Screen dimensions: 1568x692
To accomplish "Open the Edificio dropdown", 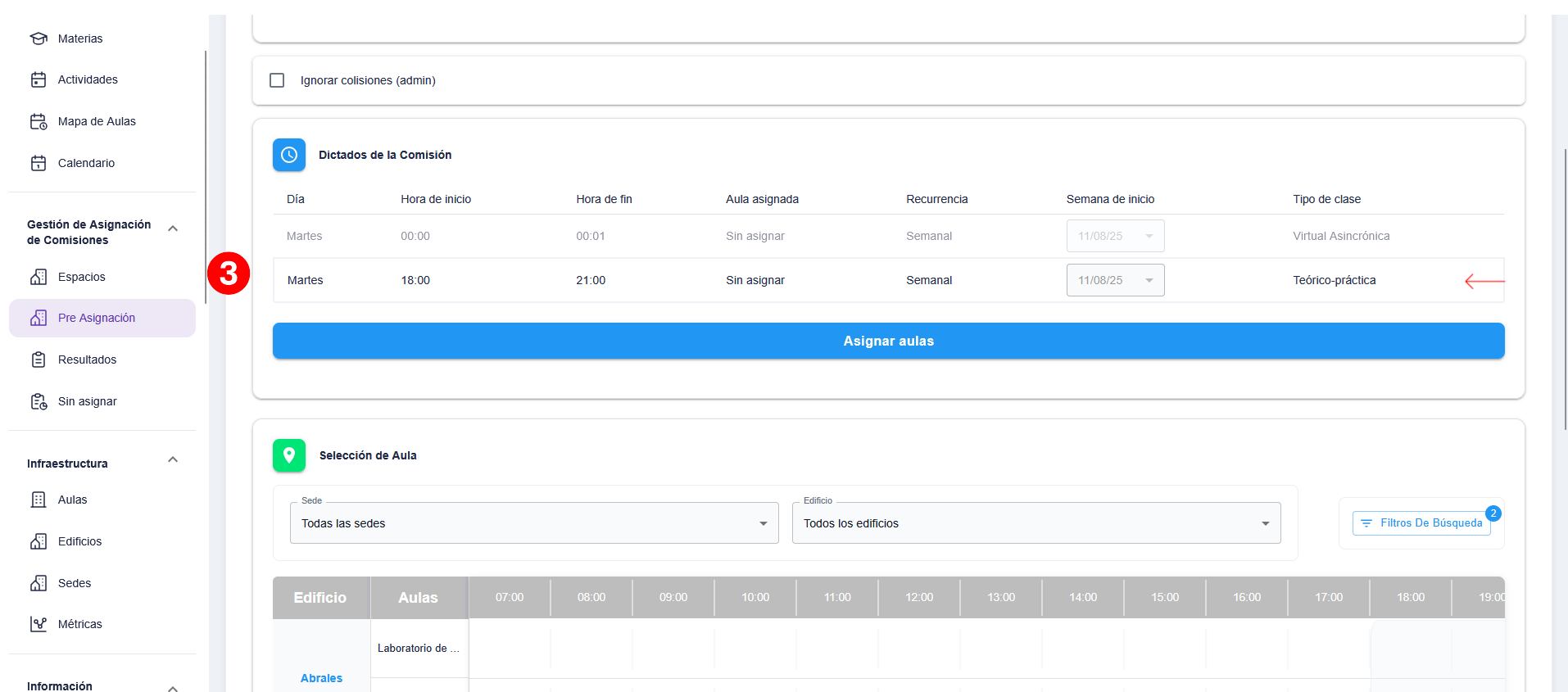I will (x=1036, y=523).
